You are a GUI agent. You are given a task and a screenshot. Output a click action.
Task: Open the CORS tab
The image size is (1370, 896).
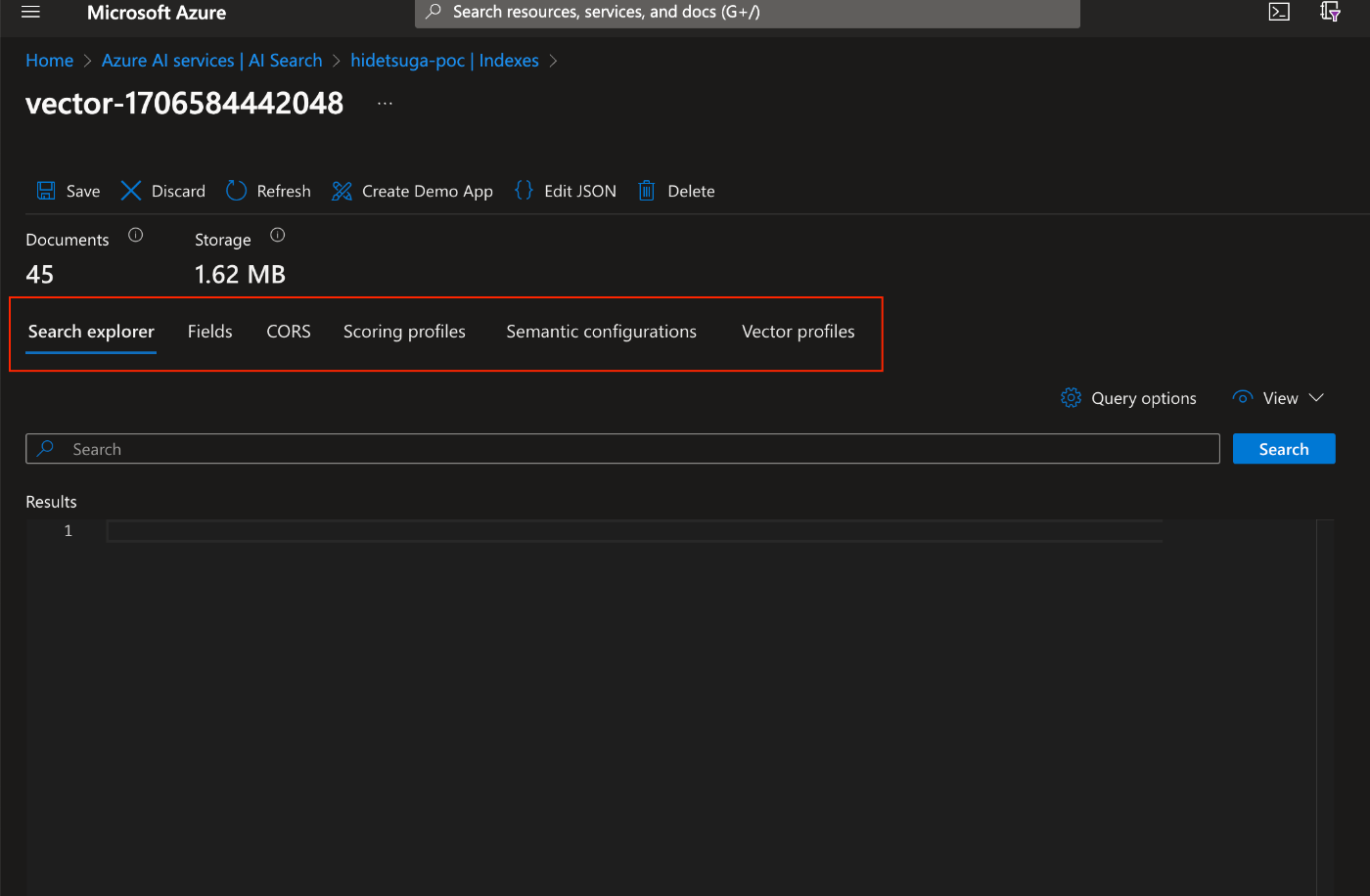tap(289, 332)
